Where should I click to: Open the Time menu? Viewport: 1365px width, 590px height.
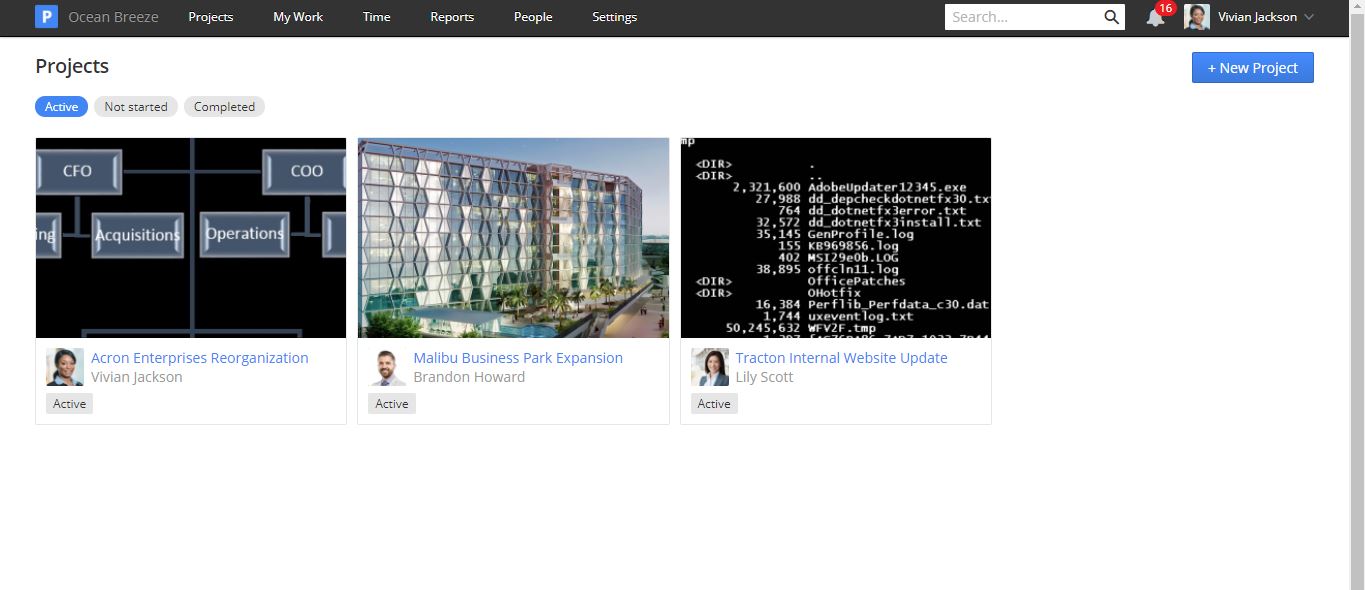377,17
